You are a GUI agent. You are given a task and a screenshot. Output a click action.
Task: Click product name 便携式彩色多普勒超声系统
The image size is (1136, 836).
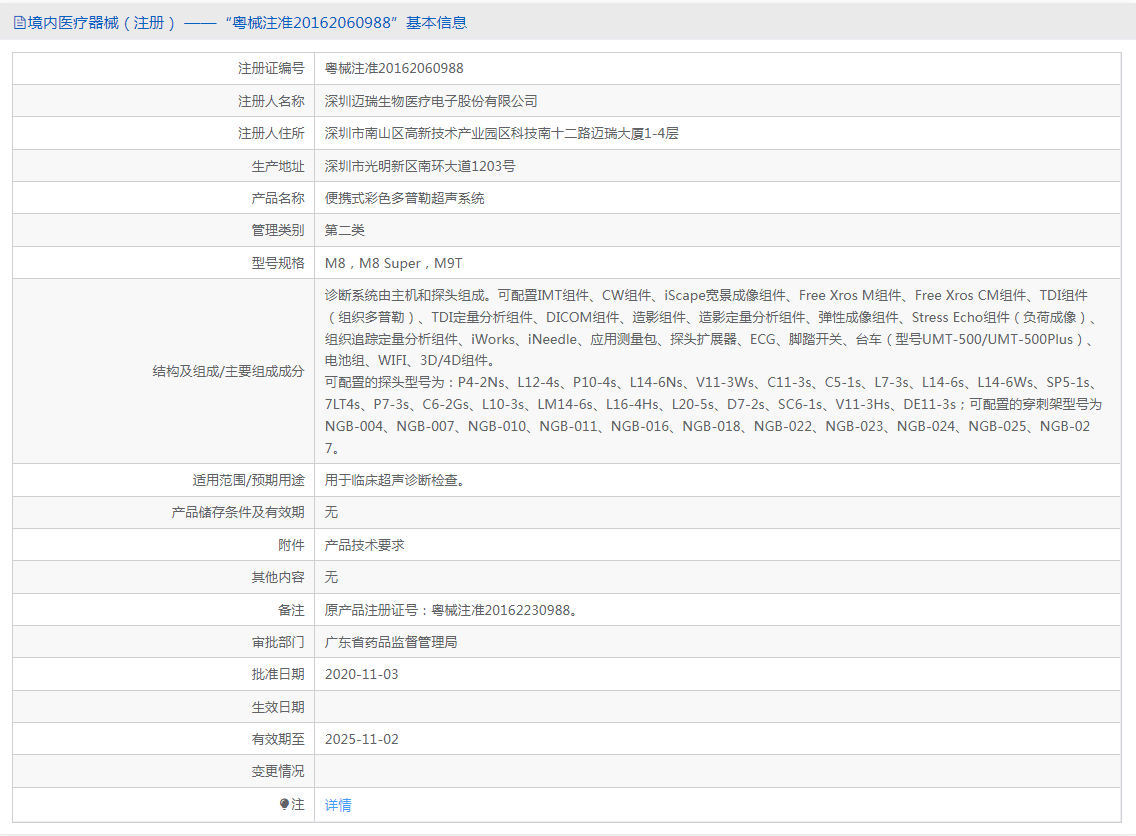tap(404, 198)
